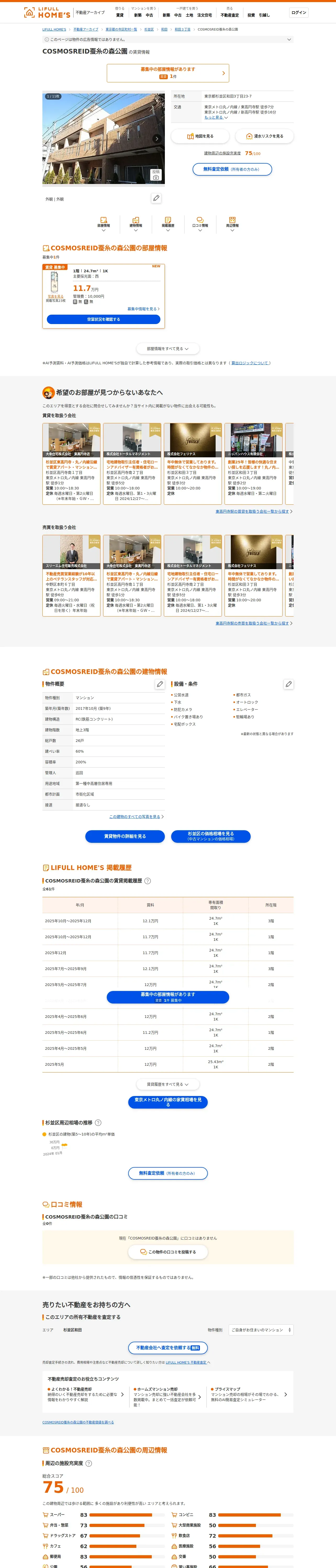This screenshot has width=336, height=1568.
Task: Click help icon beside 周辺の施設充実度
Action: click(x=88, y=1463)
